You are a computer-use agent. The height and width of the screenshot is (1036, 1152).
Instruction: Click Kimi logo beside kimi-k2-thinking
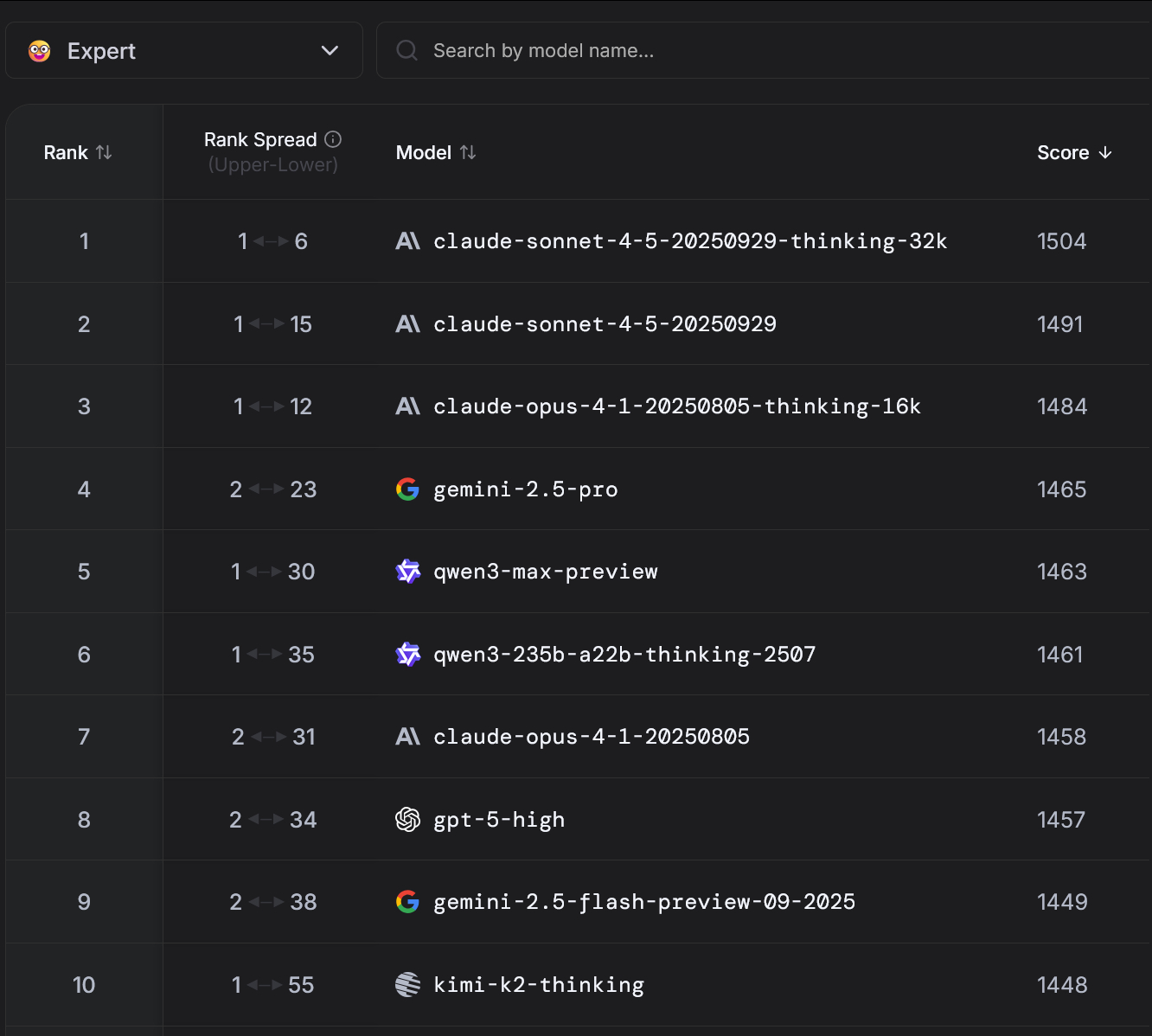pyautogui.click(x=407, y=984)
